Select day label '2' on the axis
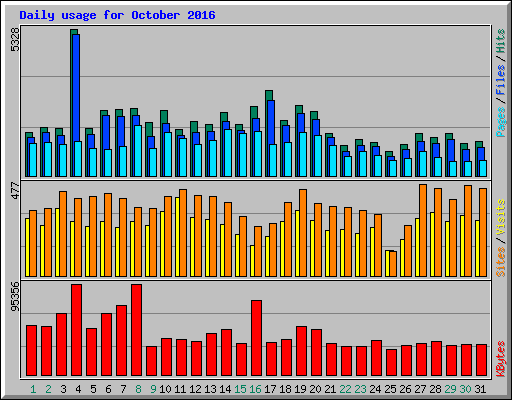The height and width of the screenshot is (400, 512). [48, 389]
